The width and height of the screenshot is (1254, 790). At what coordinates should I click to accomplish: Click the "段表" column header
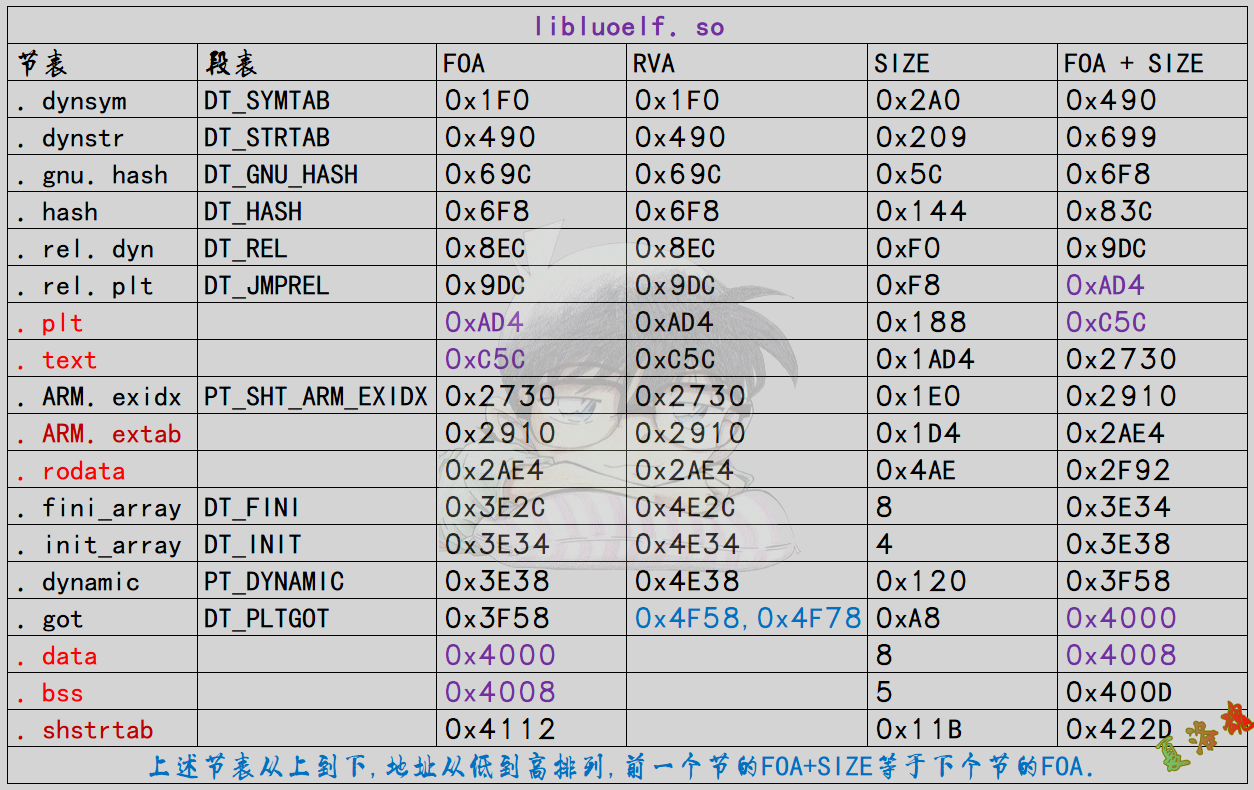(x=231, y=64)
